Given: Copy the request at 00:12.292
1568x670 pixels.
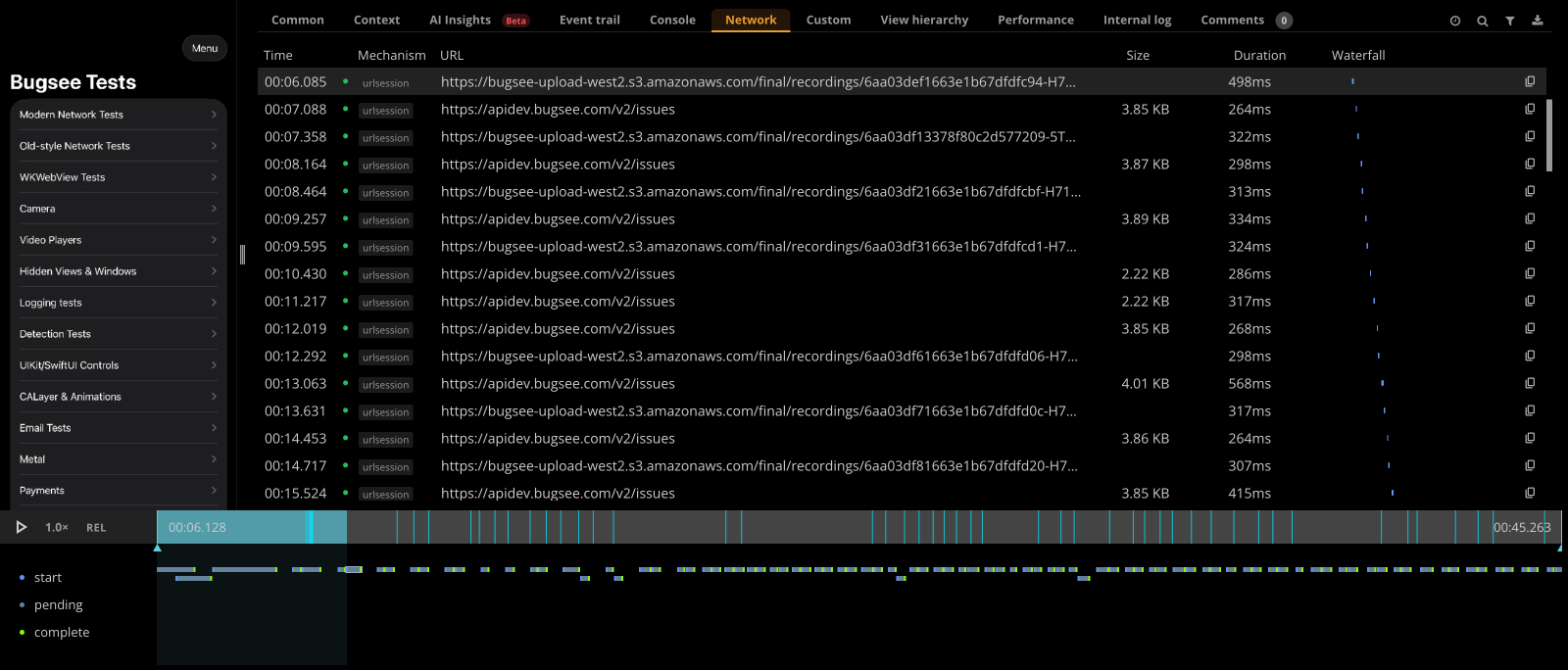Looking at the screenshot, I should 1530,356.
